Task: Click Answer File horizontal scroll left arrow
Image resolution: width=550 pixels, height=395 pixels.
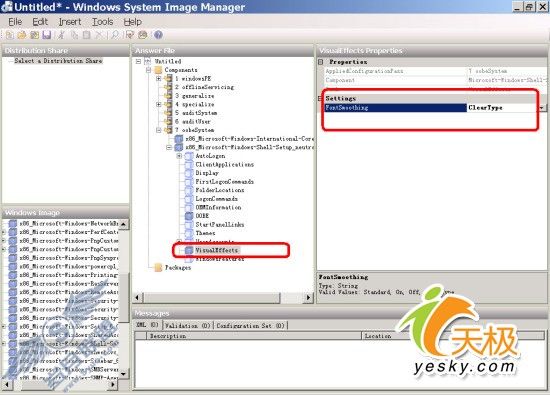Action: tap(137, 297)
